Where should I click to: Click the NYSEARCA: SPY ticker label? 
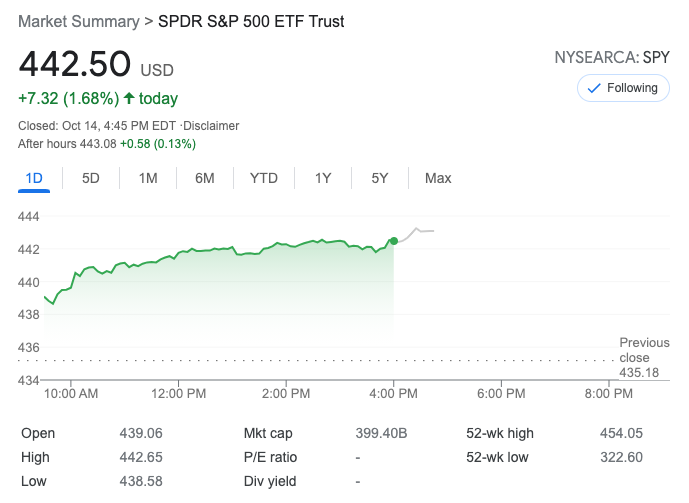tap(612, 57)
